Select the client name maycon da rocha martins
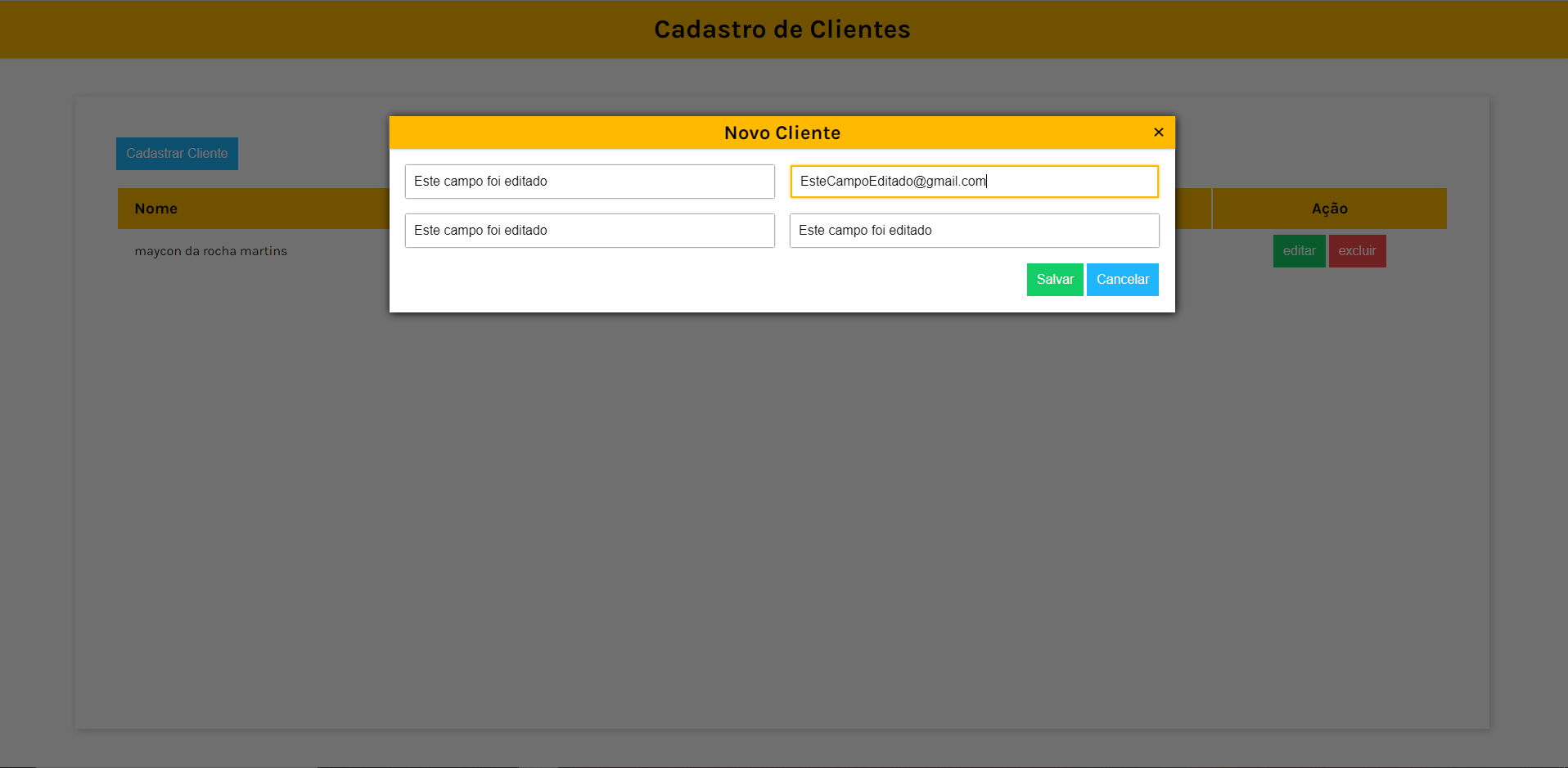1568x768 pixels. click(x=210, y=251)
